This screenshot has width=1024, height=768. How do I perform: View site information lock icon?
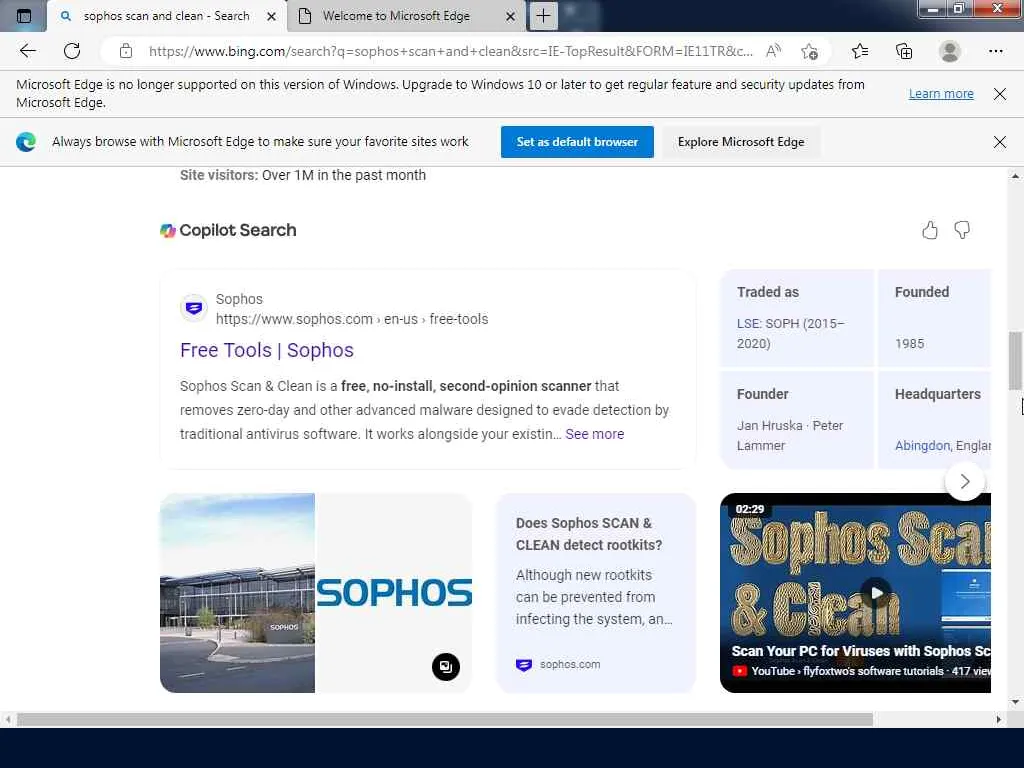(126, 51)
